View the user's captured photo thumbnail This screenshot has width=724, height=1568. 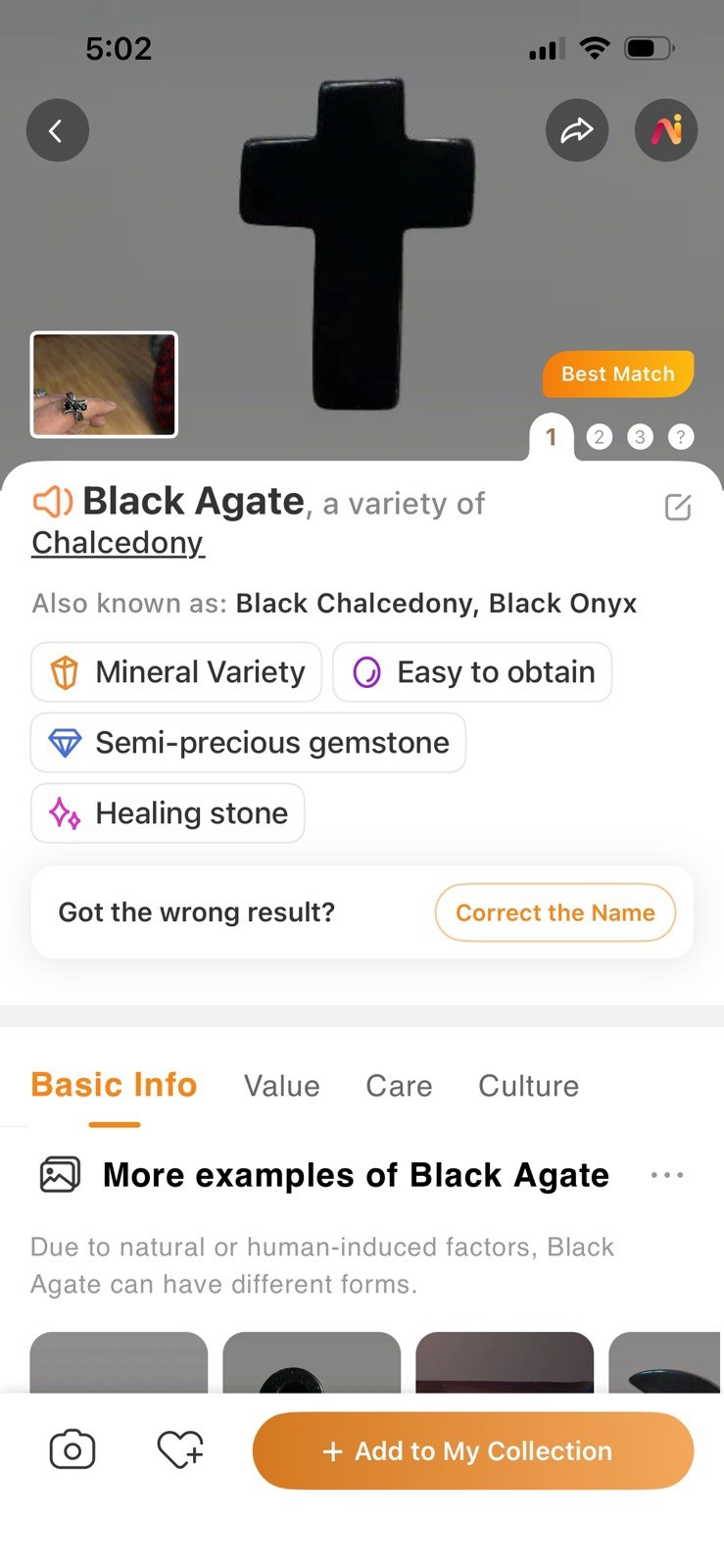pos(104,384)
